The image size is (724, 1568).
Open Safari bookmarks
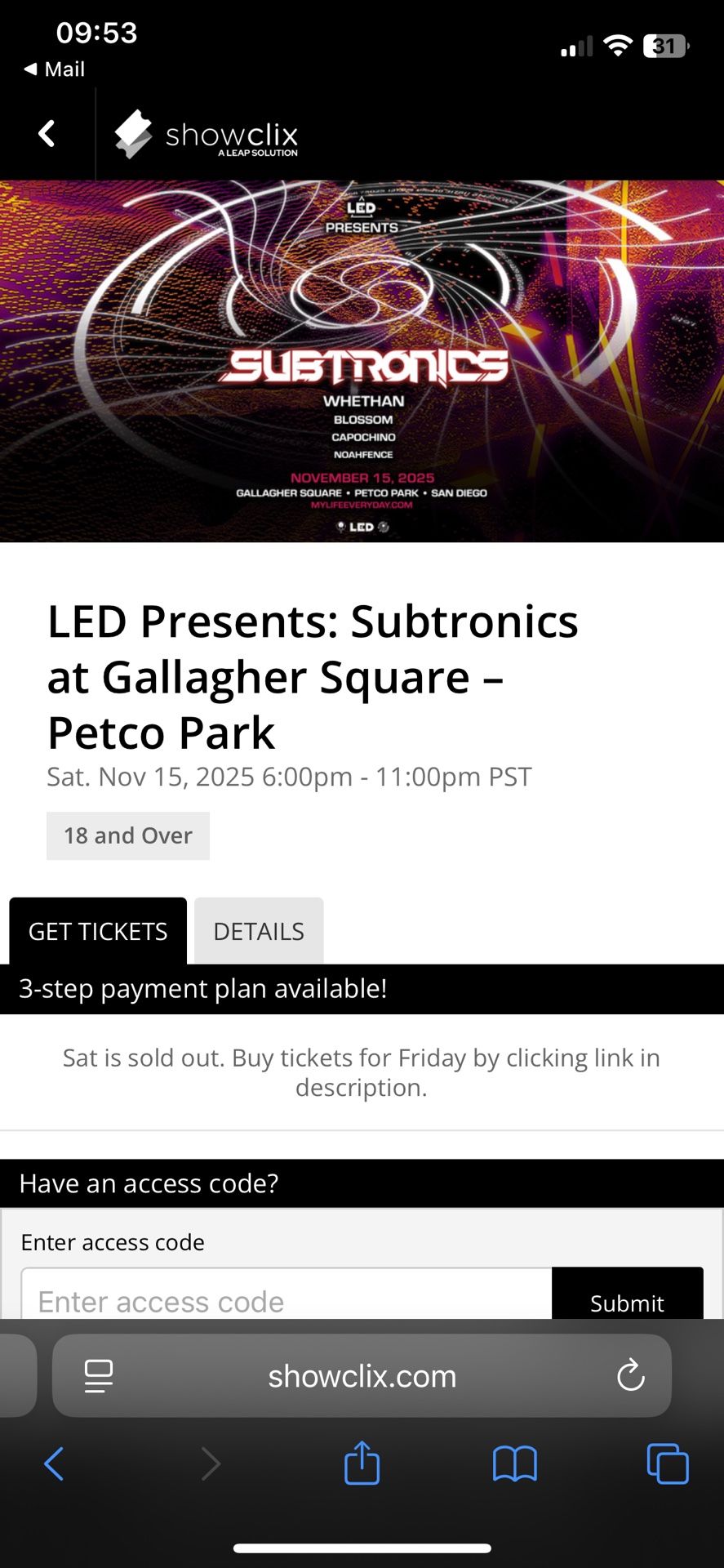click(514, 1463)
